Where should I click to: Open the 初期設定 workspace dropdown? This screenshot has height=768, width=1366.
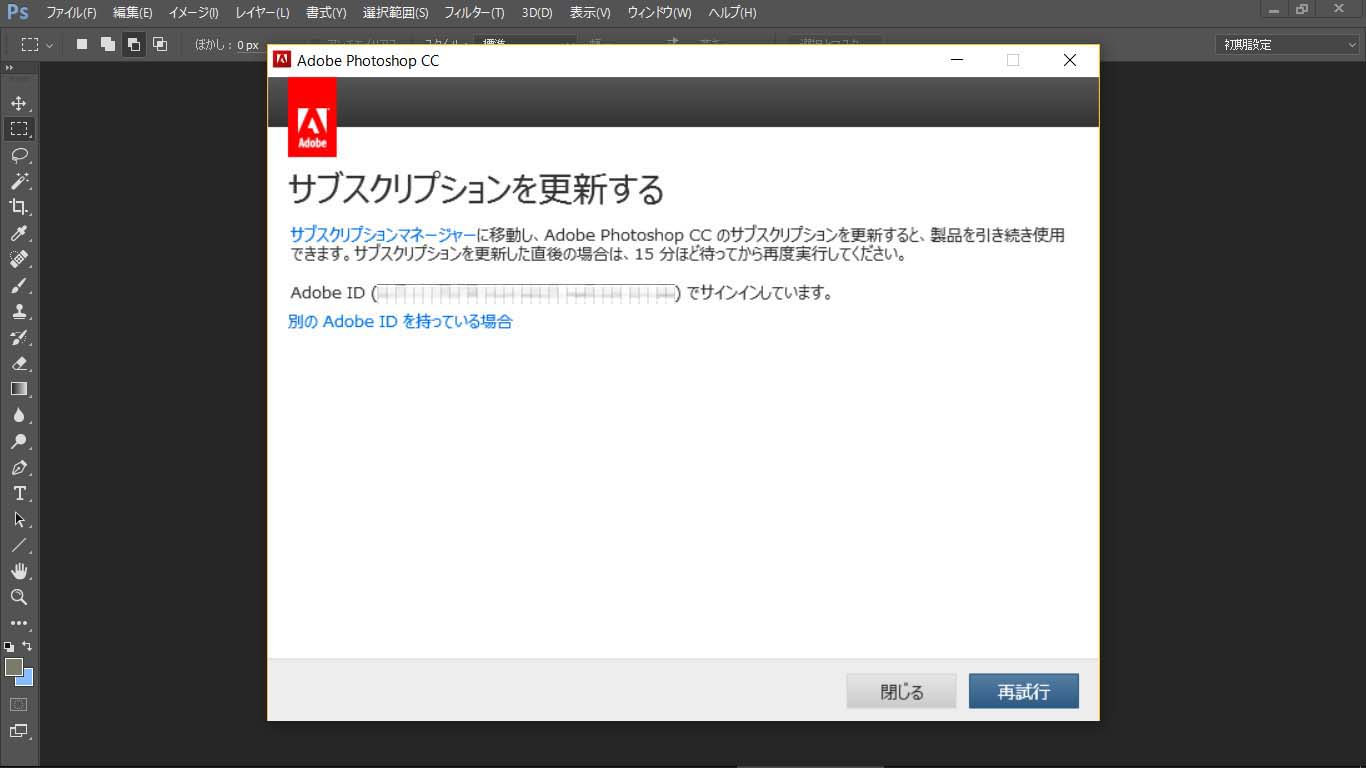click(1287, 44)
